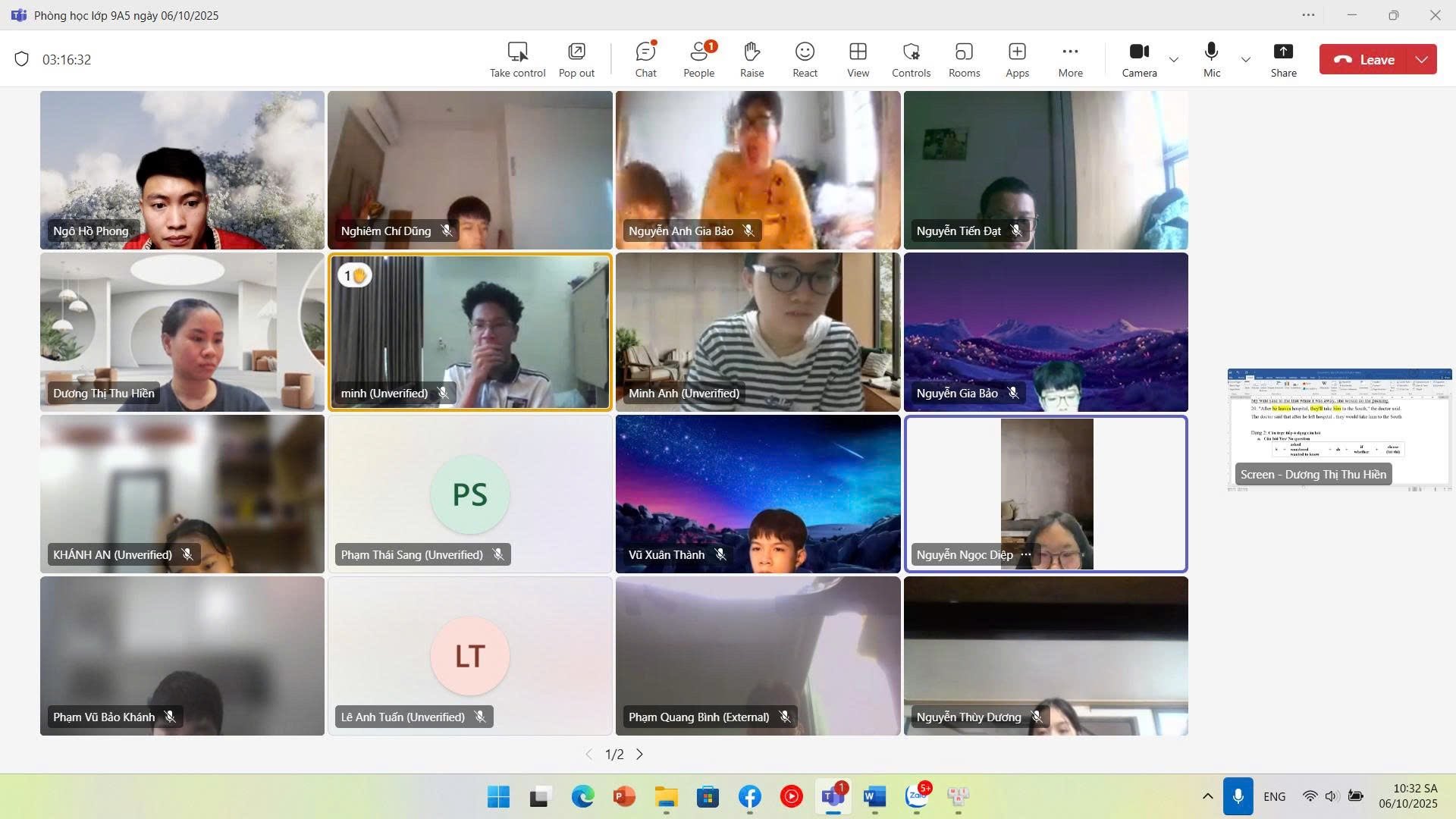Image resolution: width=1456 pixels, height=819 pixels.
Task: Open the Chat panel
Action: (x=645, y=59)
